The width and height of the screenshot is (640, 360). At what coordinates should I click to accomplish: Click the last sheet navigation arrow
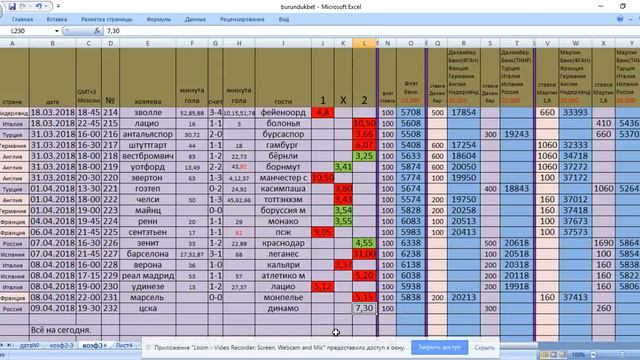click(x=9, y=345)
